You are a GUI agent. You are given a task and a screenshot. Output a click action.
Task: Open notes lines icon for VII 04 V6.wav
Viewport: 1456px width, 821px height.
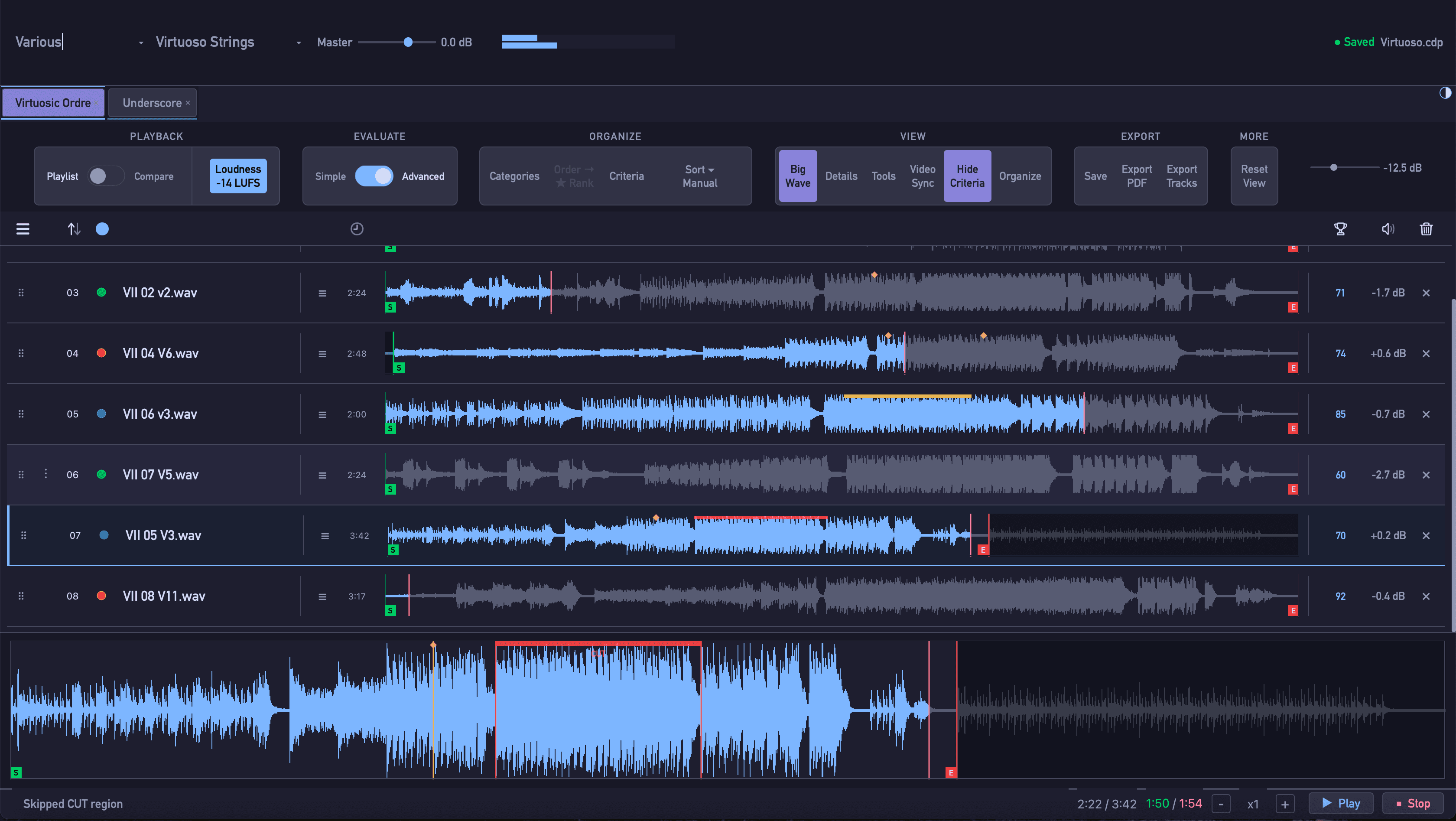(322, 354)
